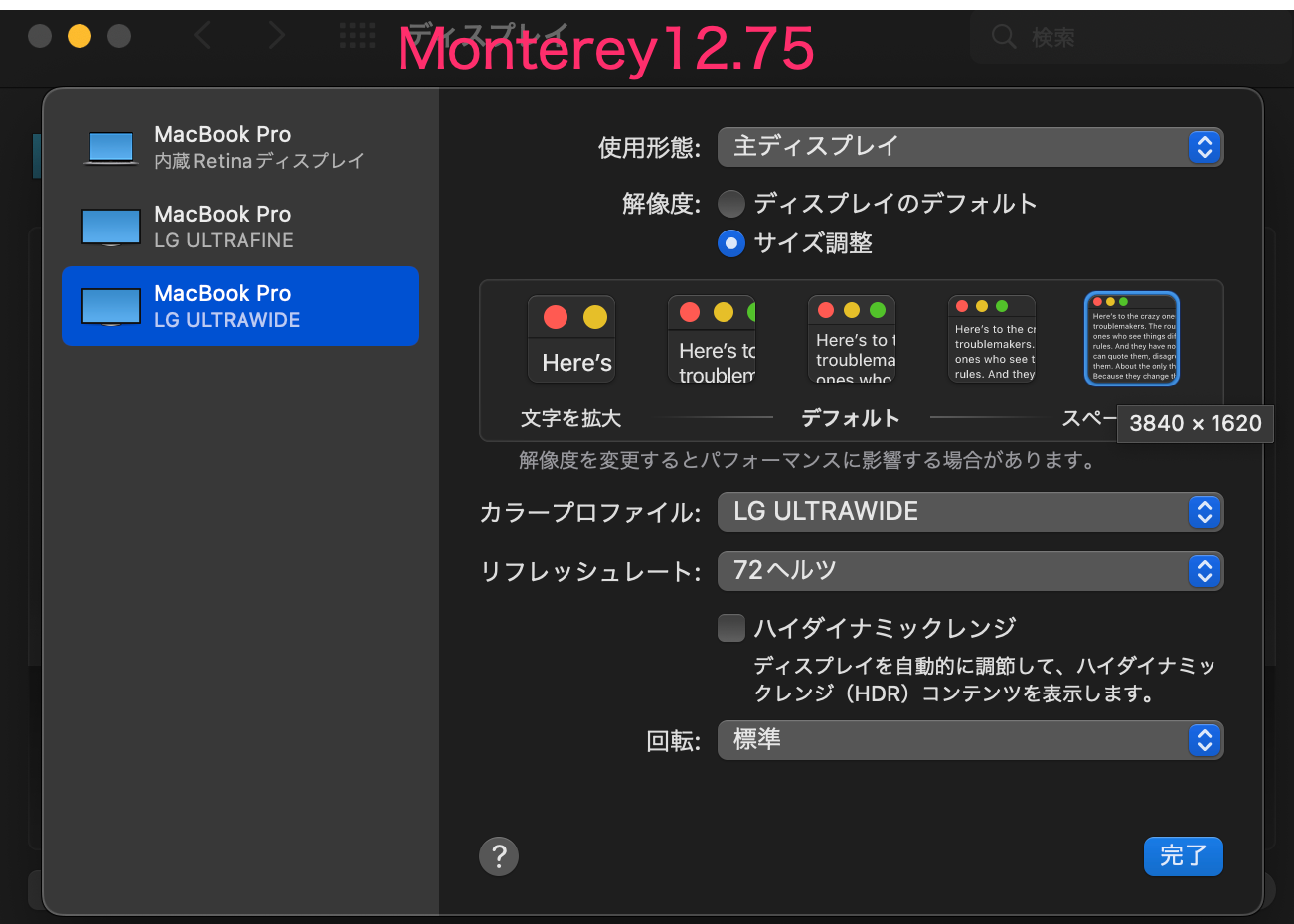Click the performance warning text below resolutions
Viewport: 1294px width, 924px height.
(809, 460)
